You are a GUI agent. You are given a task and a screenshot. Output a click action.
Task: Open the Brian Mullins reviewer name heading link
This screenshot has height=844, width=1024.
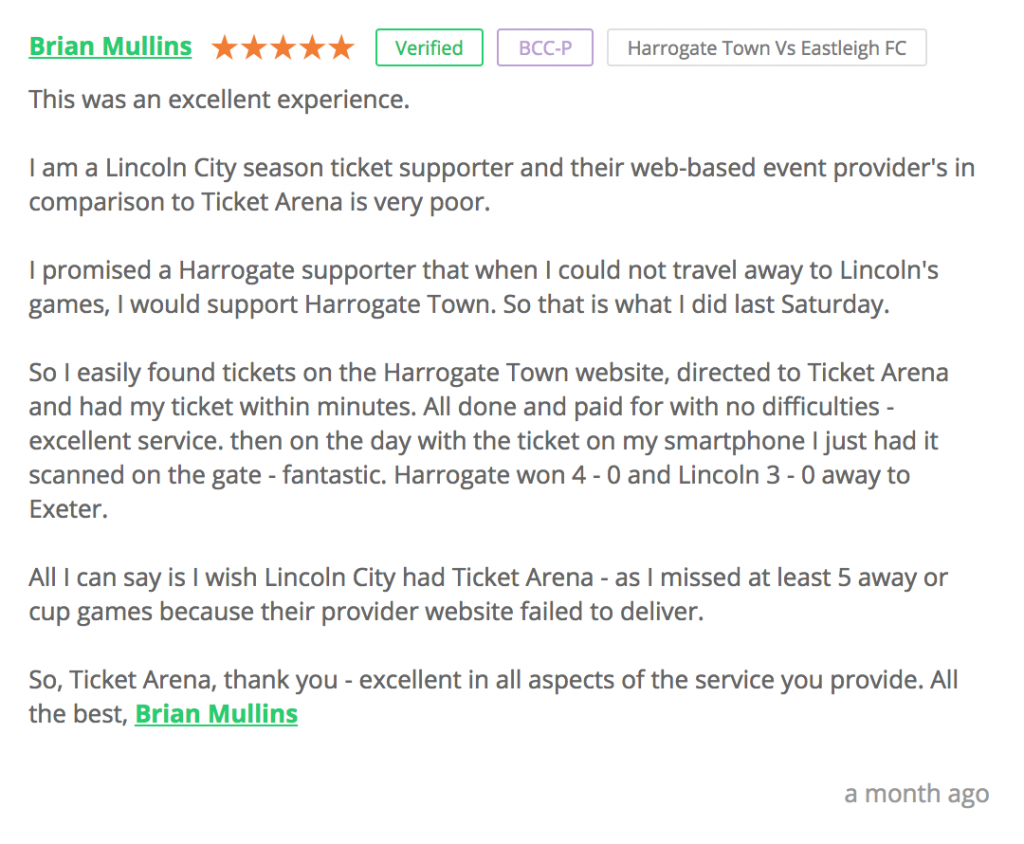tap(110, 47)
